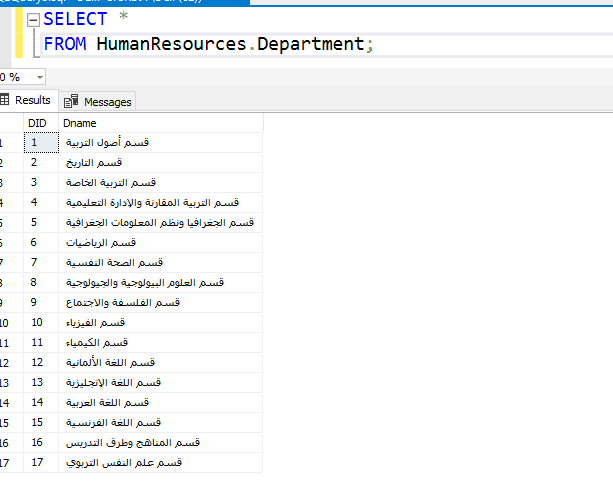This screenshot has height=491, width=613.
Task: Click the DID cell with value 17
Action: click(41, 463)
